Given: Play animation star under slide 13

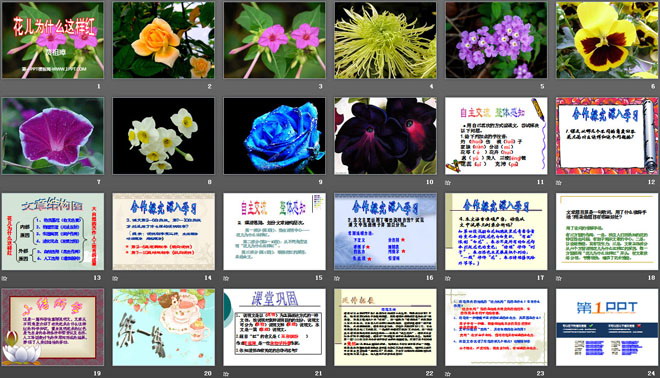Looking at the screenshot, I should point(4,278).
